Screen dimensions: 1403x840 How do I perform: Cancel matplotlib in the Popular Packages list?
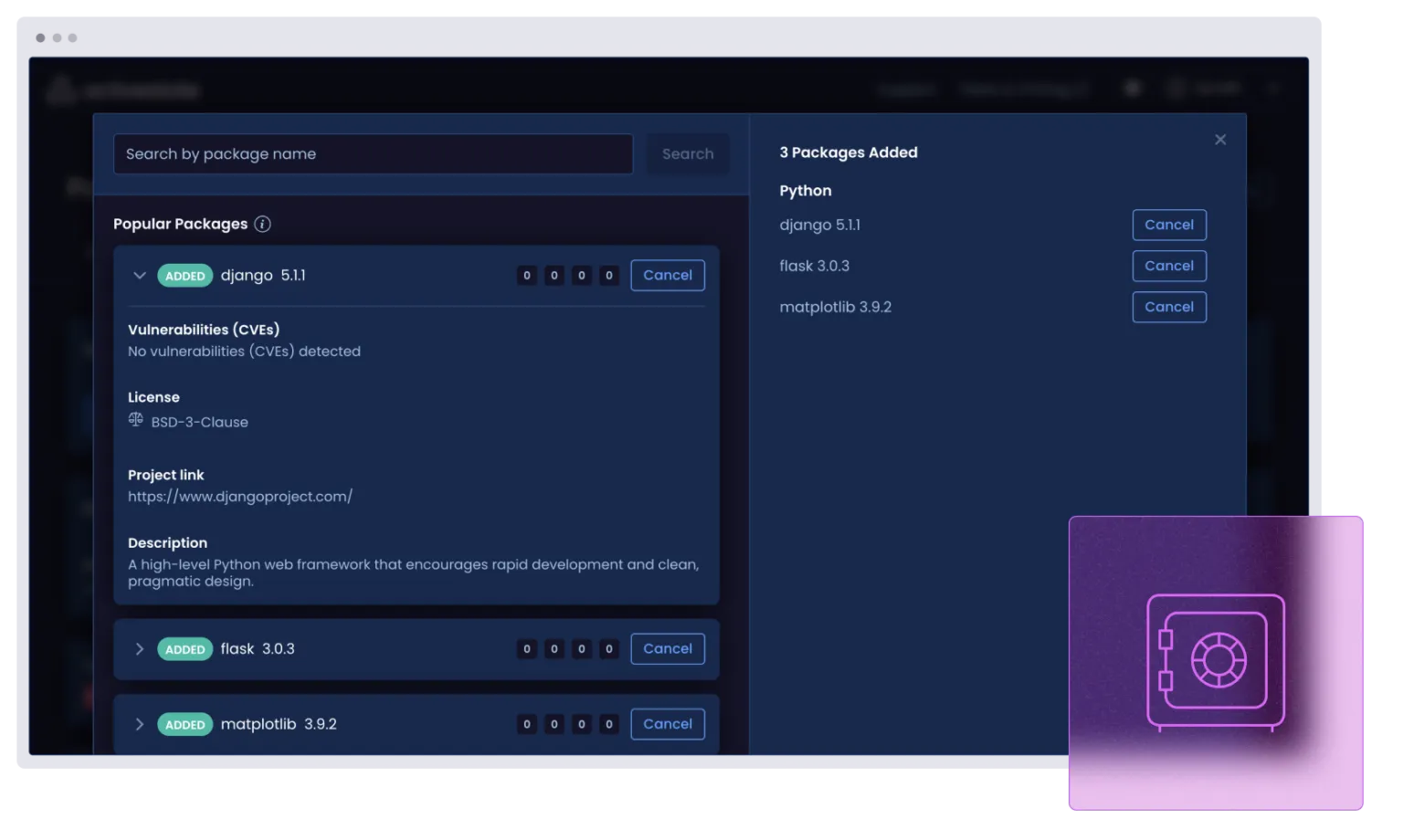click(x=667, y=724)
